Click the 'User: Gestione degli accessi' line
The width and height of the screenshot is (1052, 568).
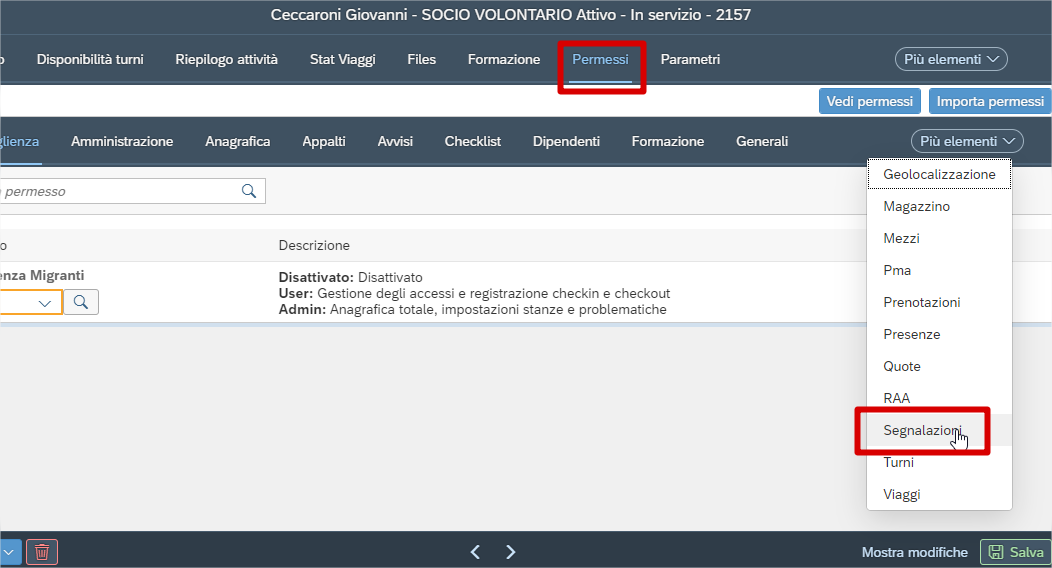click(x=474, y=293)
